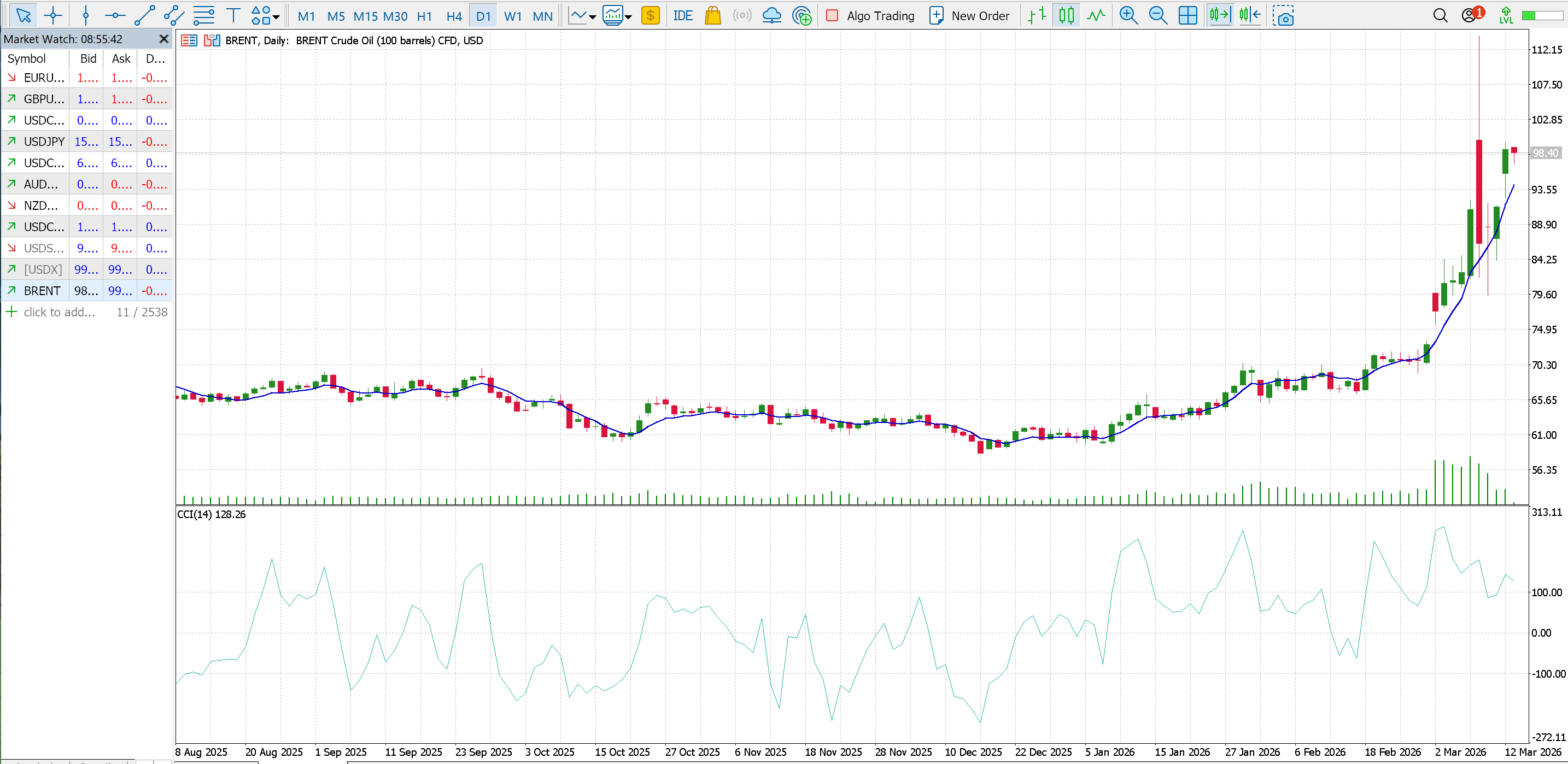Open the shapes objects dropdown

coord(265,16)
